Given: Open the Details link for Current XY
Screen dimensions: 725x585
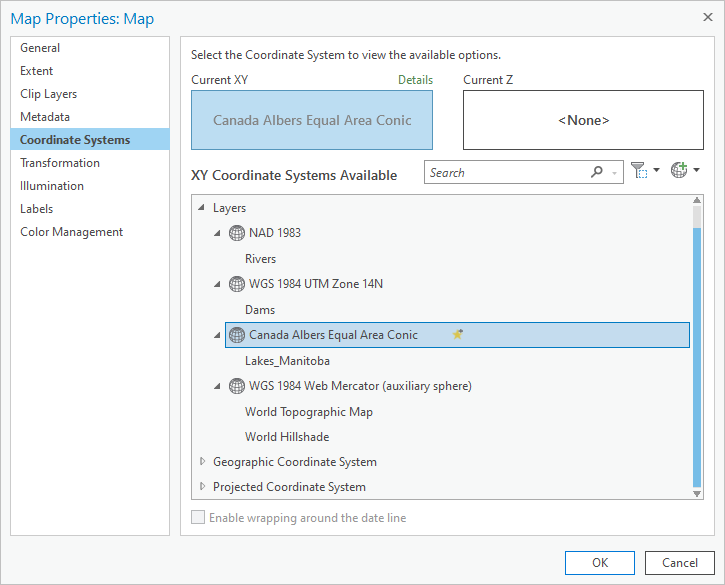Looking at the screenshot, I should (415, 80).
